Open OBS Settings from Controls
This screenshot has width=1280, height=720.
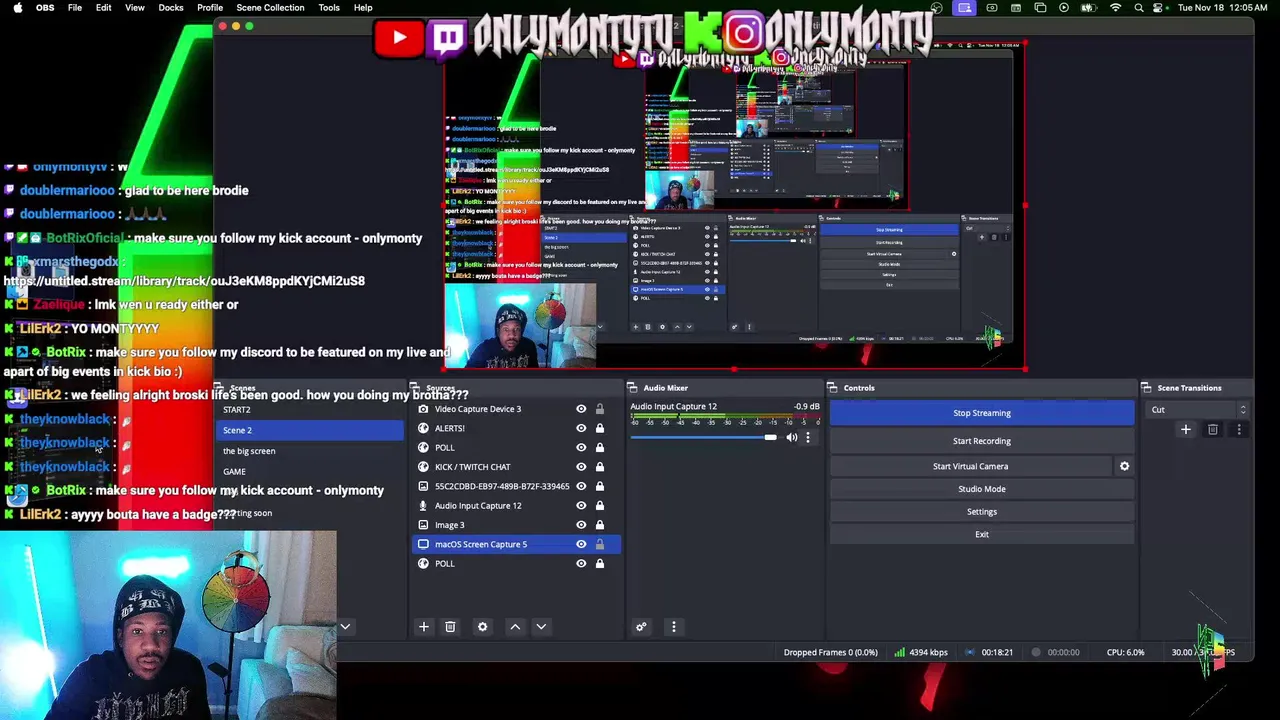982,512
